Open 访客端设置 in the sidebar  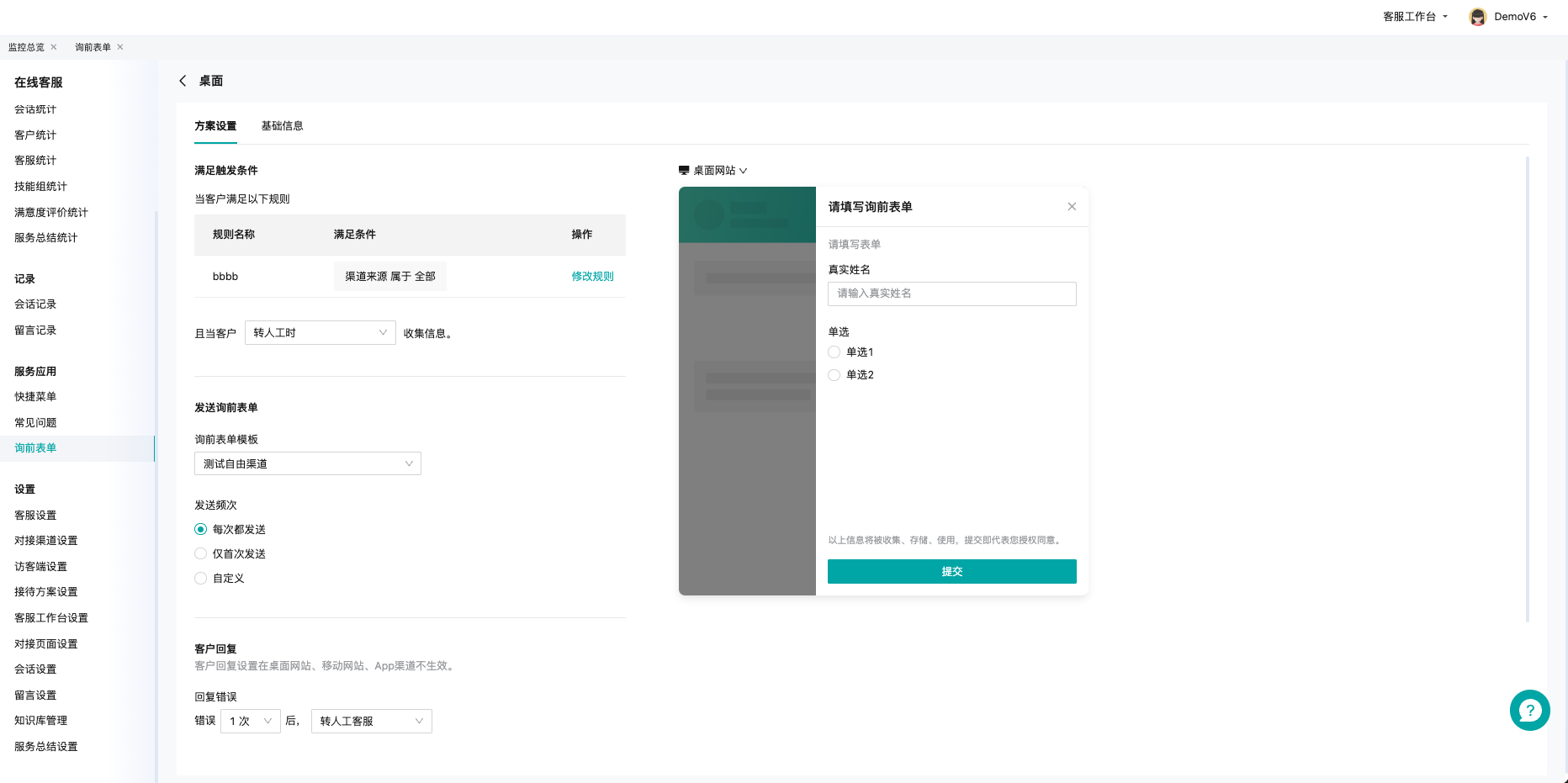point(40,567)
